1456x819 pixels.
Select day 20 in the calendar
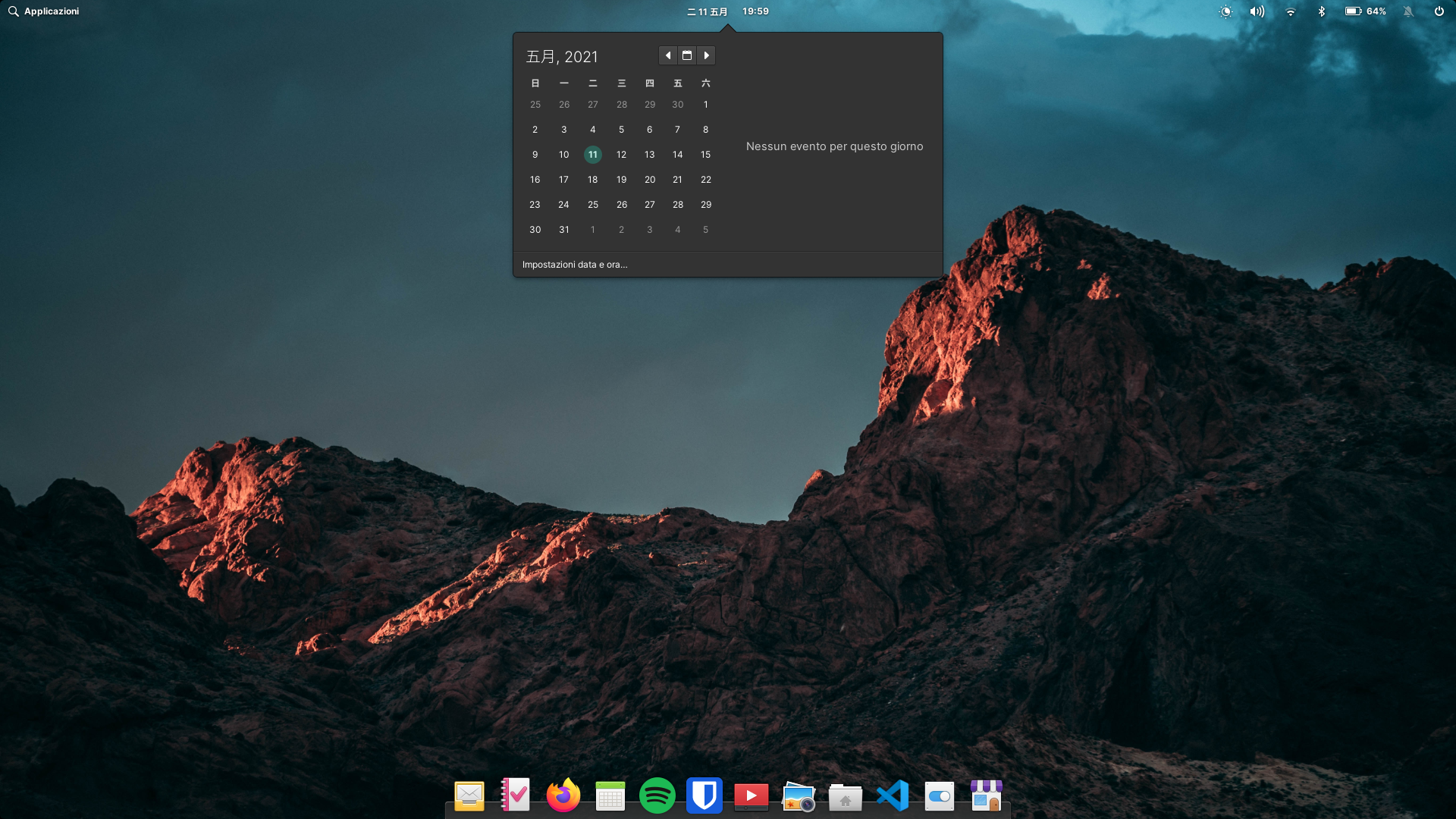[x=650, y=180]
